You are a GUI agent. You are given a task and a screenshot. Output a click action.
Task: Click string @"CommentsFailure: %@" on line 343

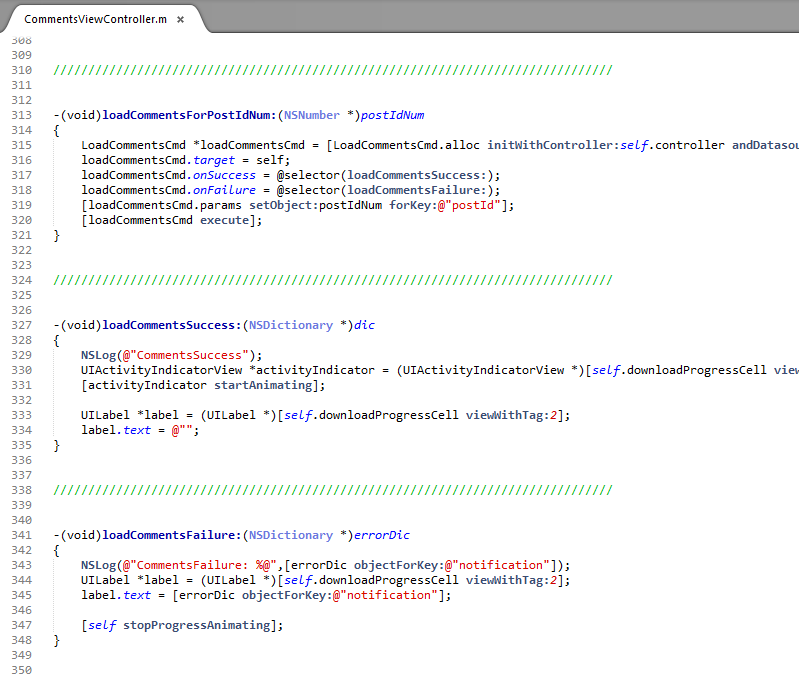200,565
